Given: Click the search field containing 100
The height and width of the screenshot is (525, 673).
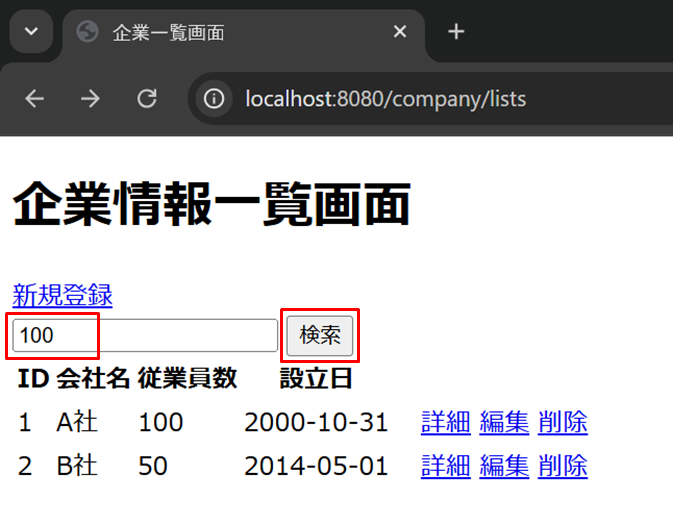Looking at the screenshot, I should (145, 335).
